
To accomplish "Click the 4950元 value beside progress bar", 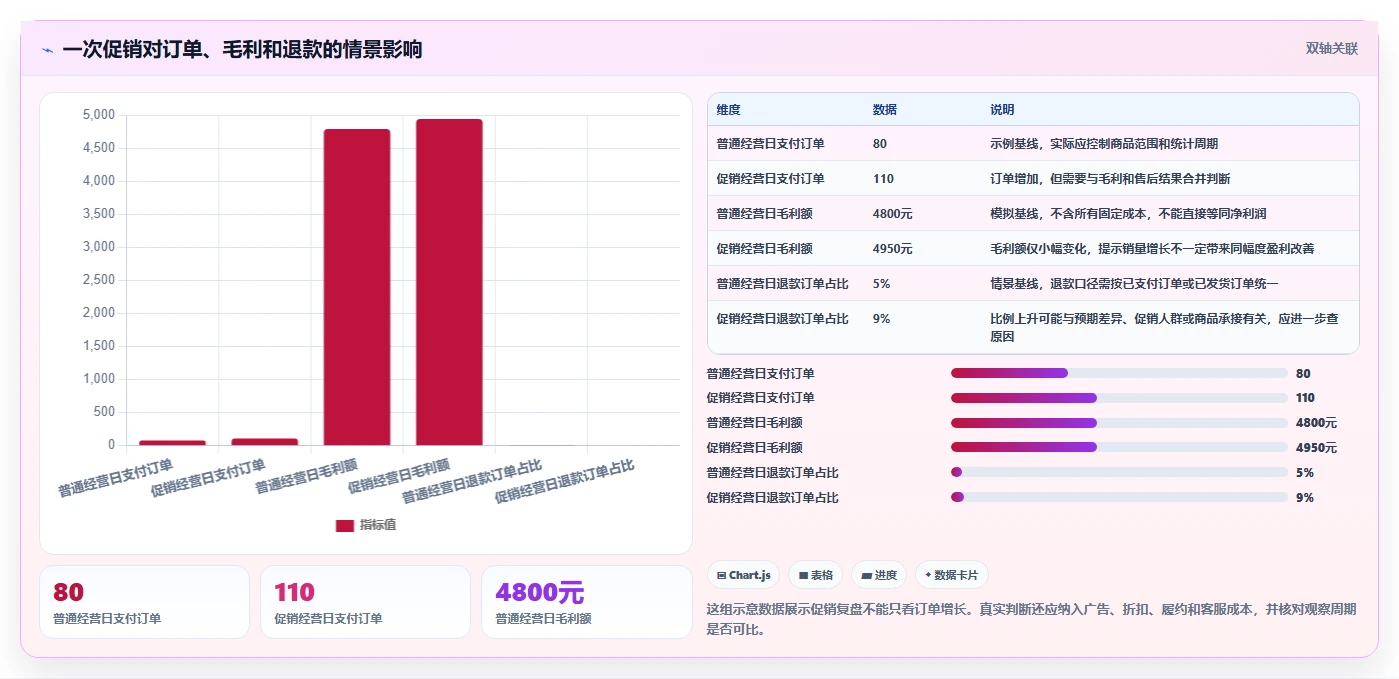I will click(1316, 448).
